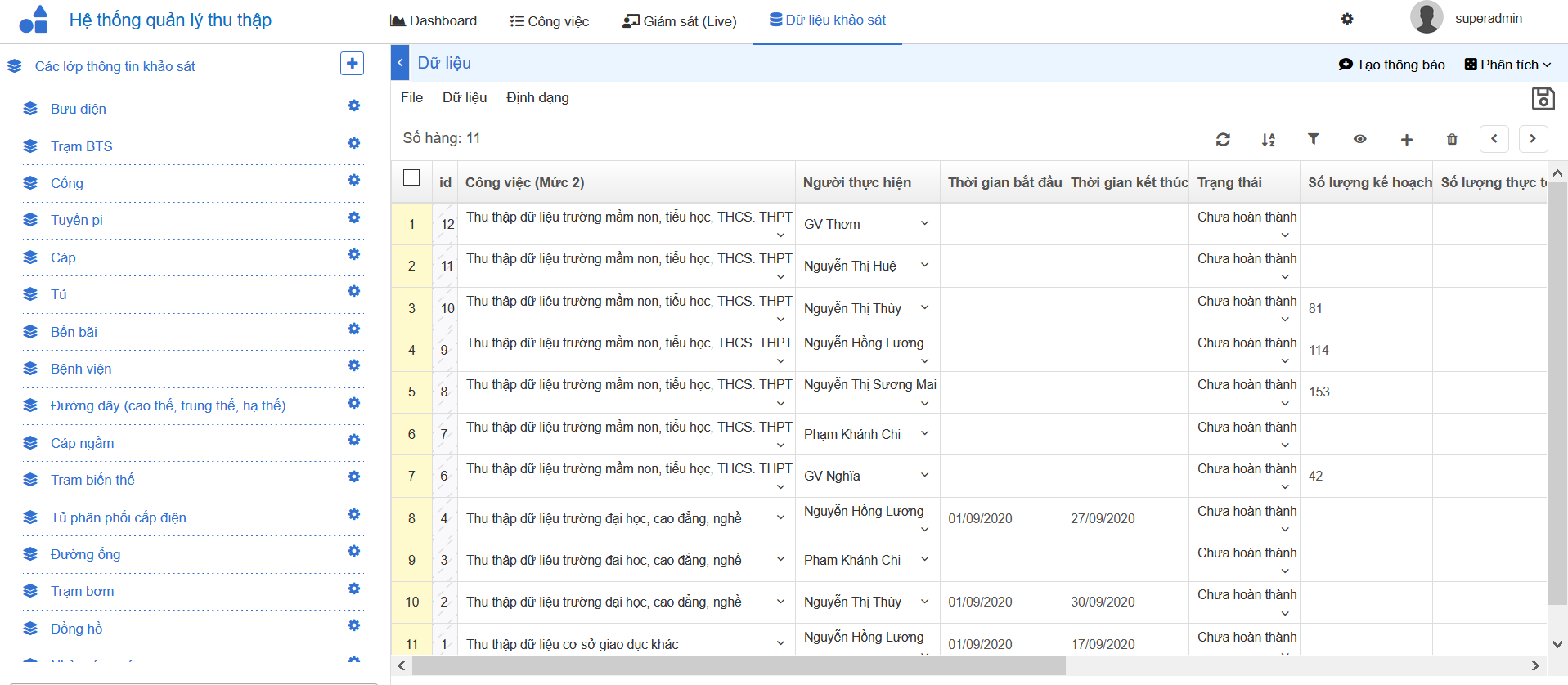Image resolution: width=1568 pixels, height=685 pixels.
Task: Open the Phân tích dropdown
Action: tap(1507, 65)
